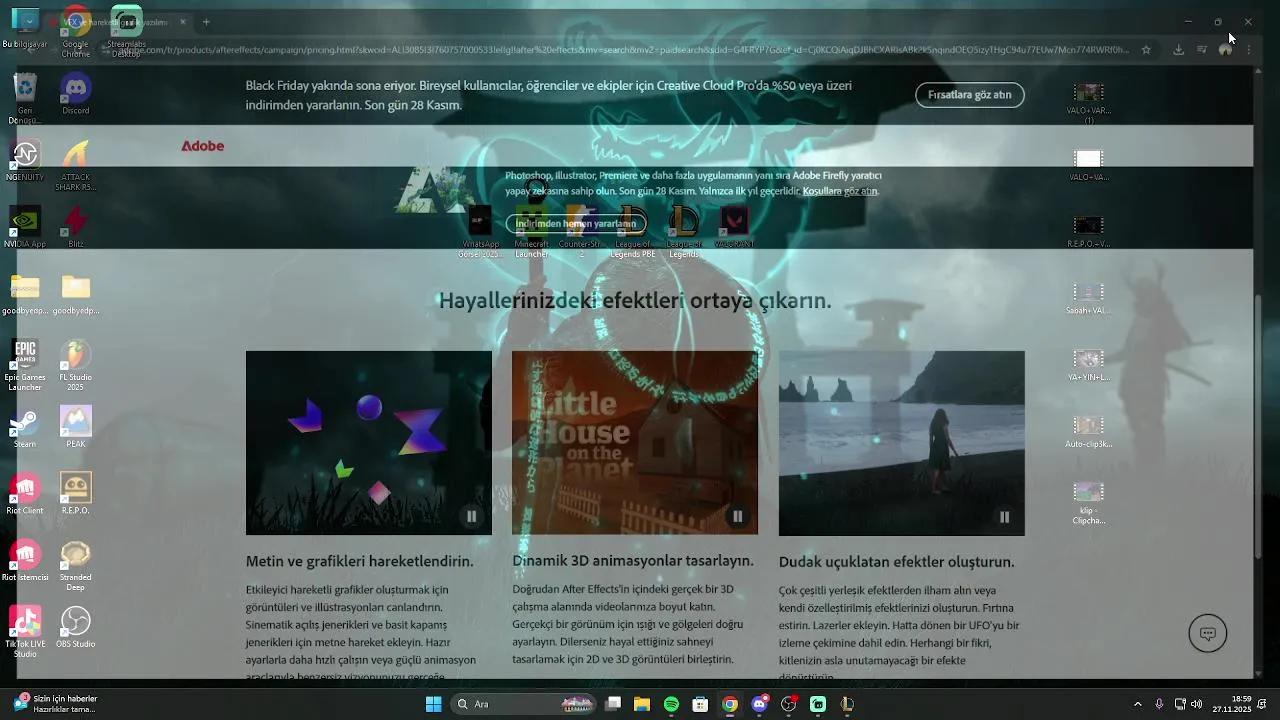Open the chat support bubble icon
The width and height of the screenshot is (1280, 720).
click(x=1208, y=633)
